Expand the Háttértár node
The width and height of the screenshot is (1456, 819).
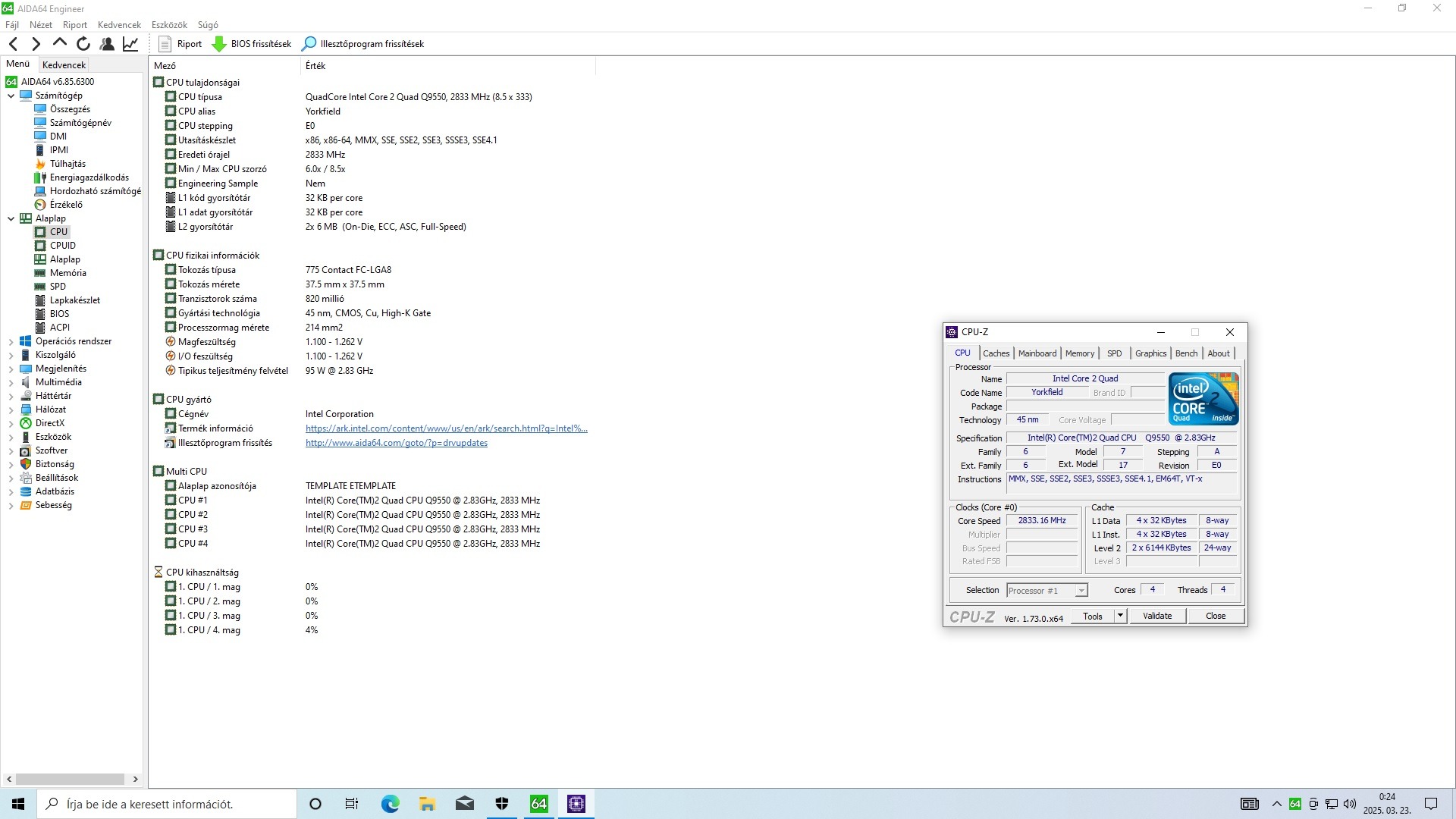tap(11, 396)
